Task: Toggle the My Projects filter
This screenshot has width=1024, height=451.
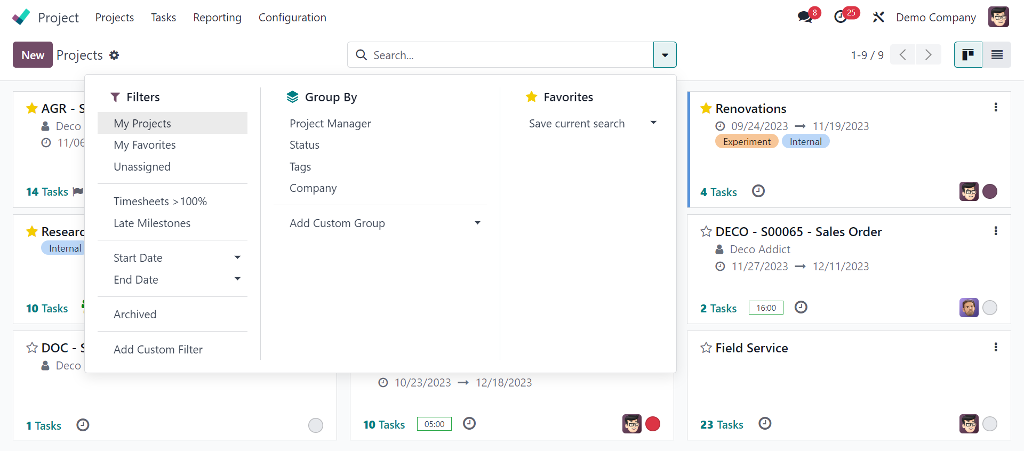Action: pos(143,123)
